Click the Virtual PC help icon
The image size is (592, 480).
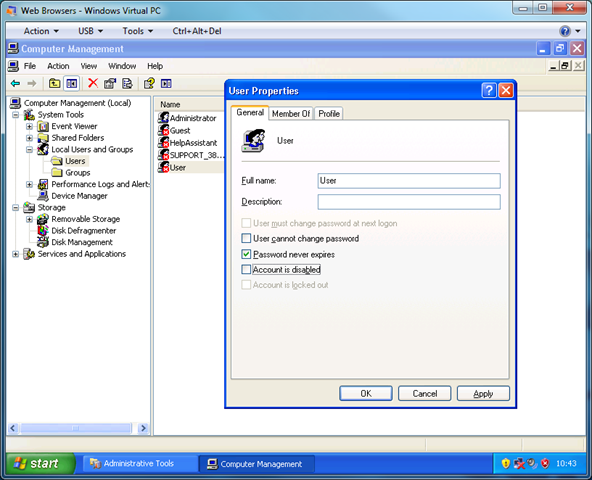click(565, 31)
